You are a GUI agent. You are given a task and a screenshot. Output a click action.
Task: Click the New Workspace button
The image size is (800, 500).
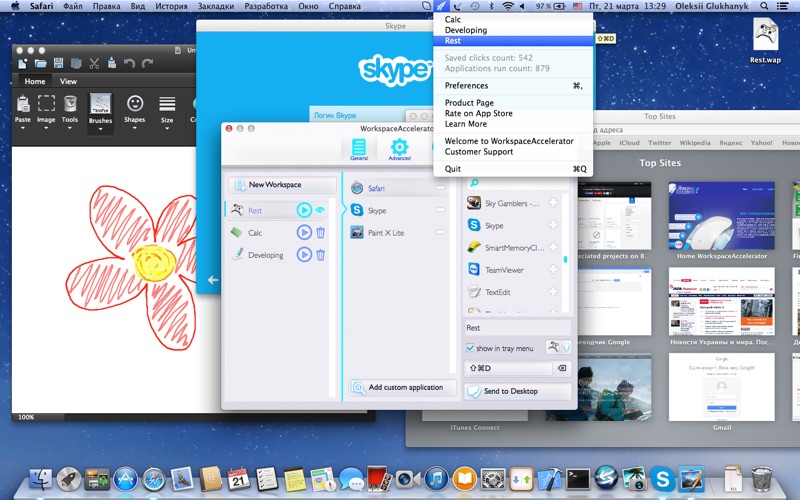click(282, 185)
